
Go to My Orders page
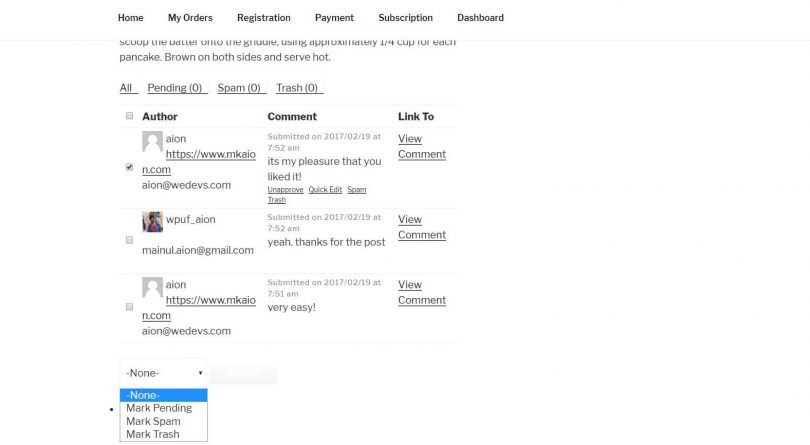190,18
